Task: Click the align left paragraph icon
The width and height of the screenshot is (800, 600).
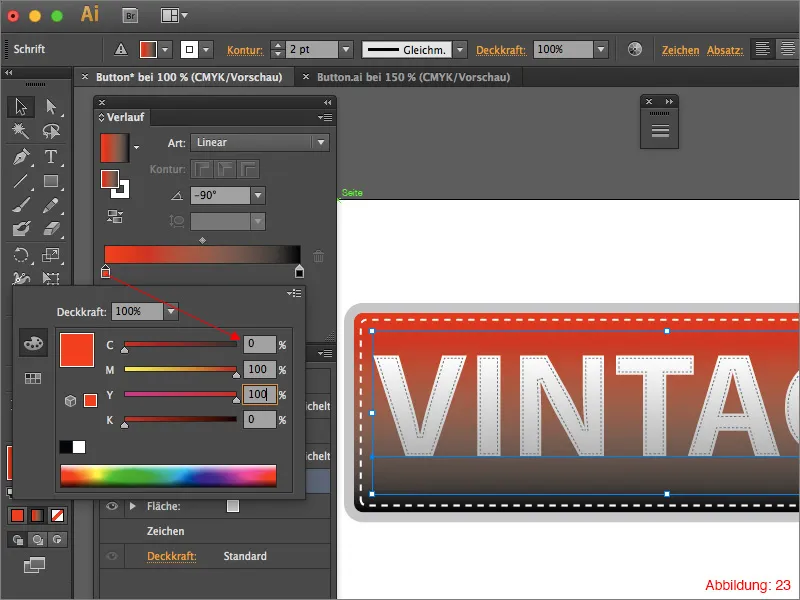Action: [x=763, y=49]
